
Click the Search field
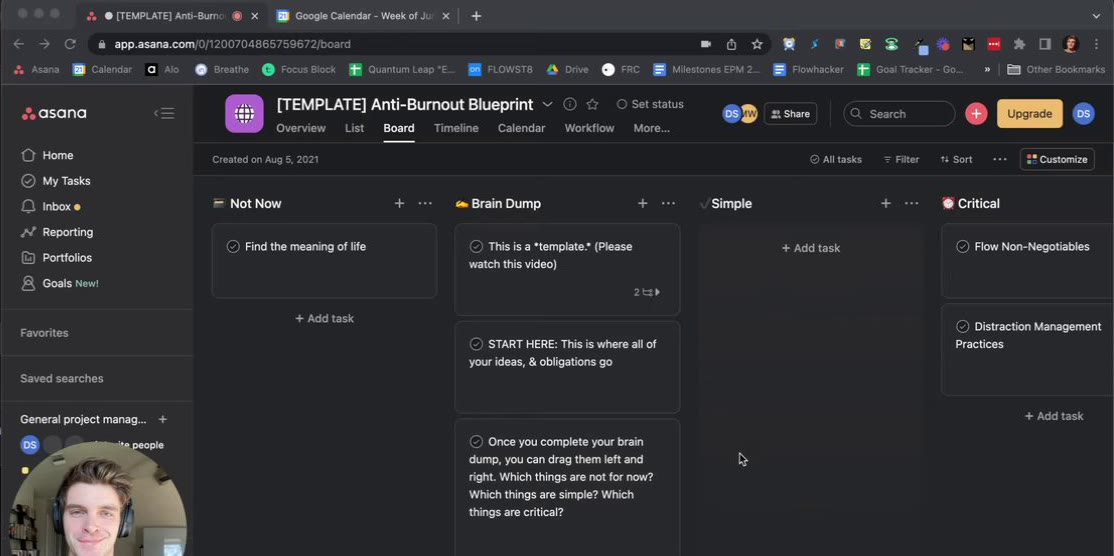pos(899,114)
